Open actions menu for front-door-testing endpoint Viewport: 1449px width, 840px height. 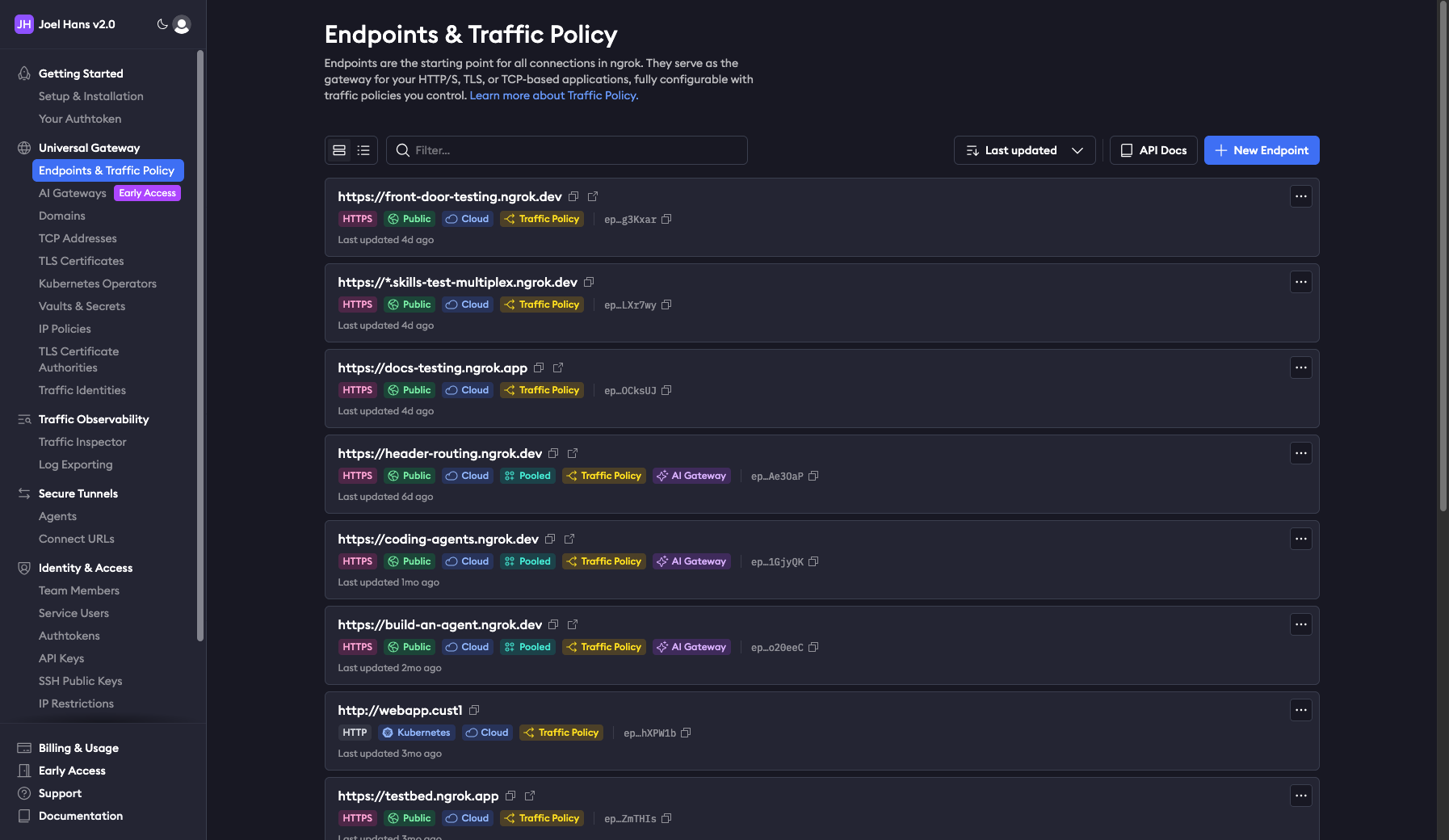click(x=1300, y=196)
